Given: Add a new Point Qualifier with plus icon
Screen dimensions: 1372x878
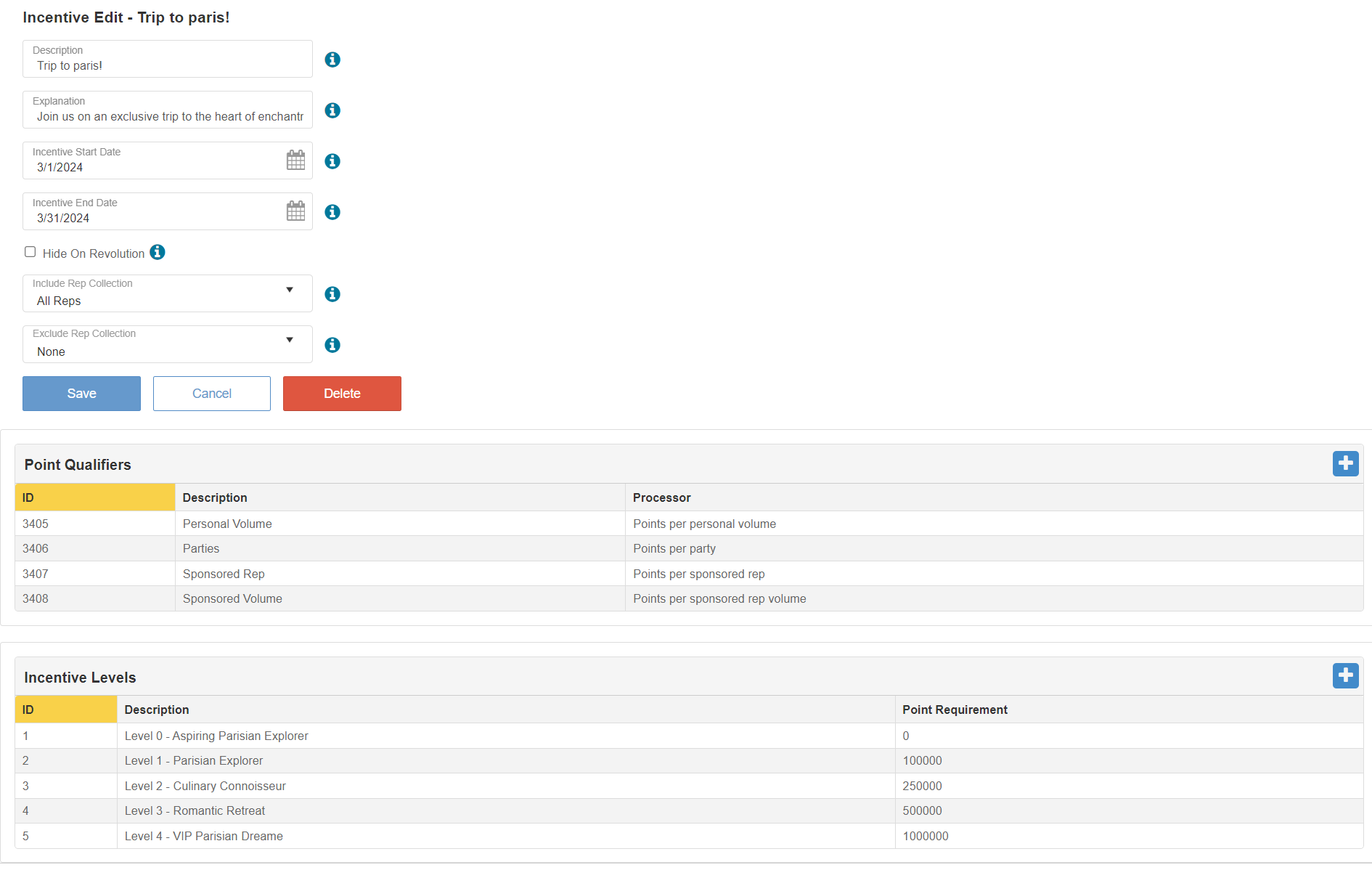Looking at the screenshot, I should pos(1345,463).
